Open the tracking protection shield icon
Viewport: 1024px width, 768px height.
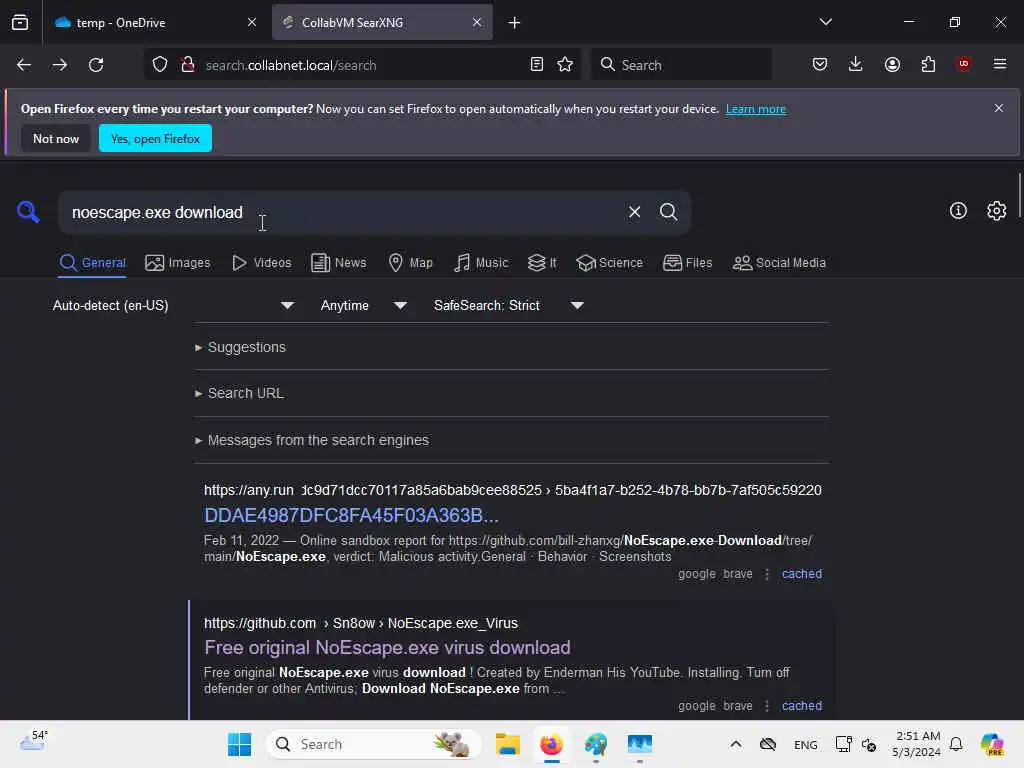click(160, 65)
